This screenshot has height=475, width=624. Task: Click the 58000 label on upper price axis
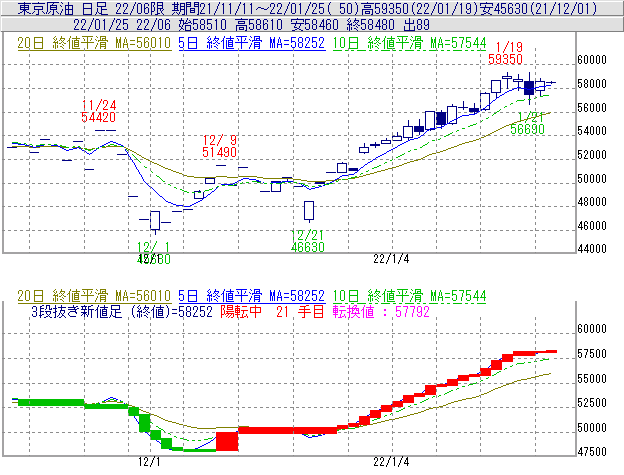click(592, 84)
